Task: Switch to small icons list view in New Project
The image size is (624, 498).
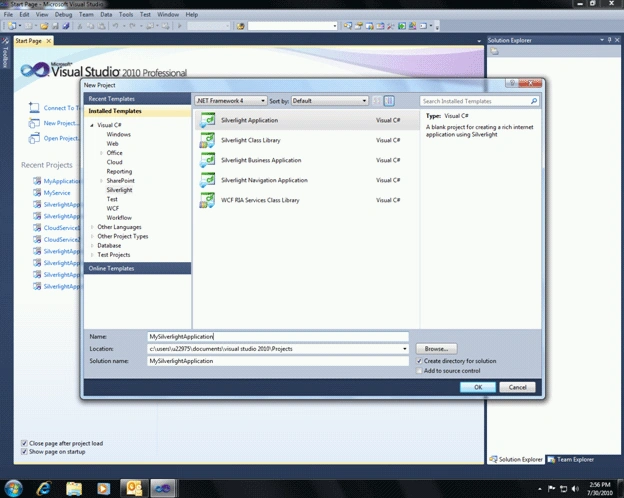Action: (376, 101)
